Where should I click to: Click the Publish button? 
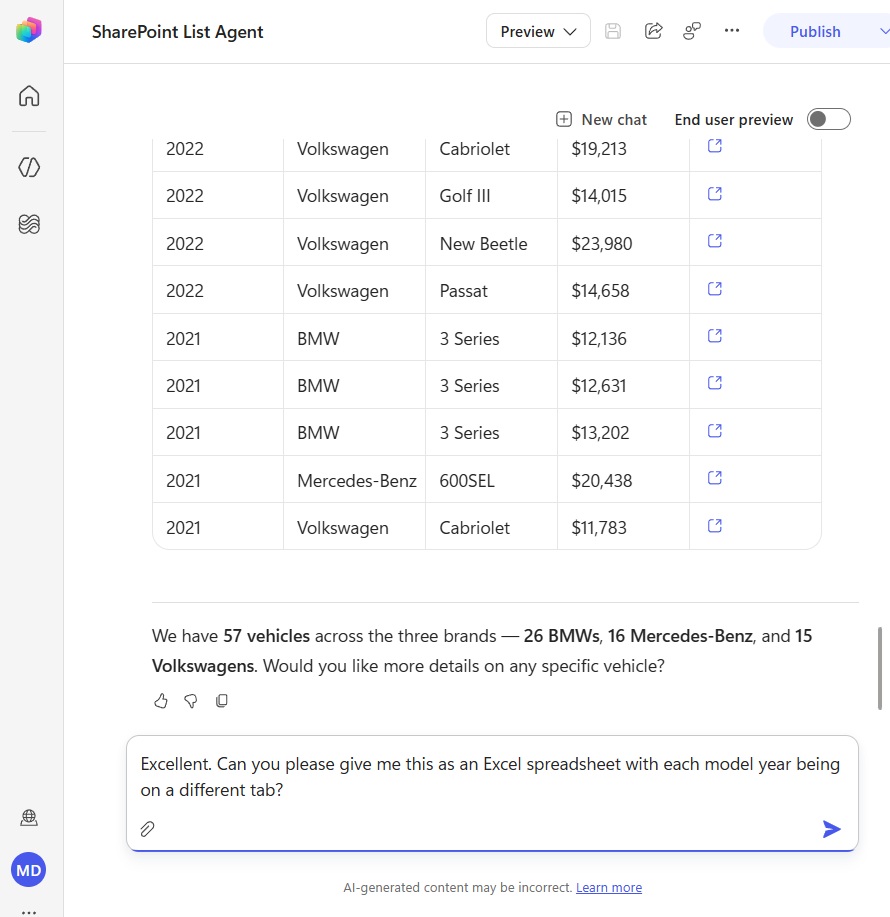(815, 31)
